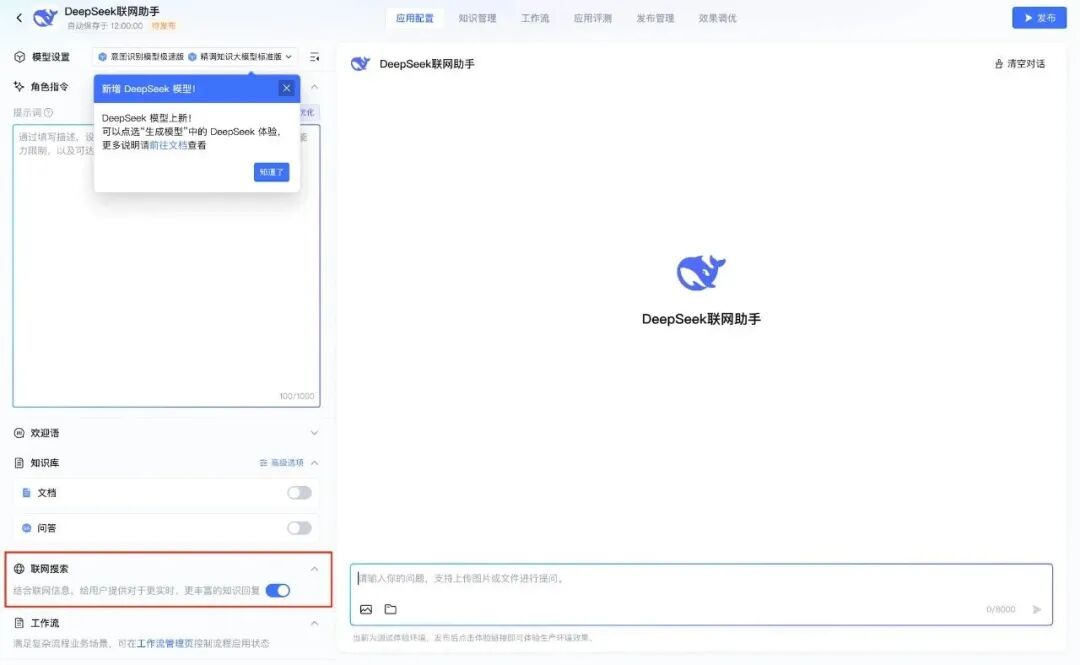Viewport: 1080px width, 665px height.
Task: Enable the 问答 knowledge toggle
Action: point(299,528)
